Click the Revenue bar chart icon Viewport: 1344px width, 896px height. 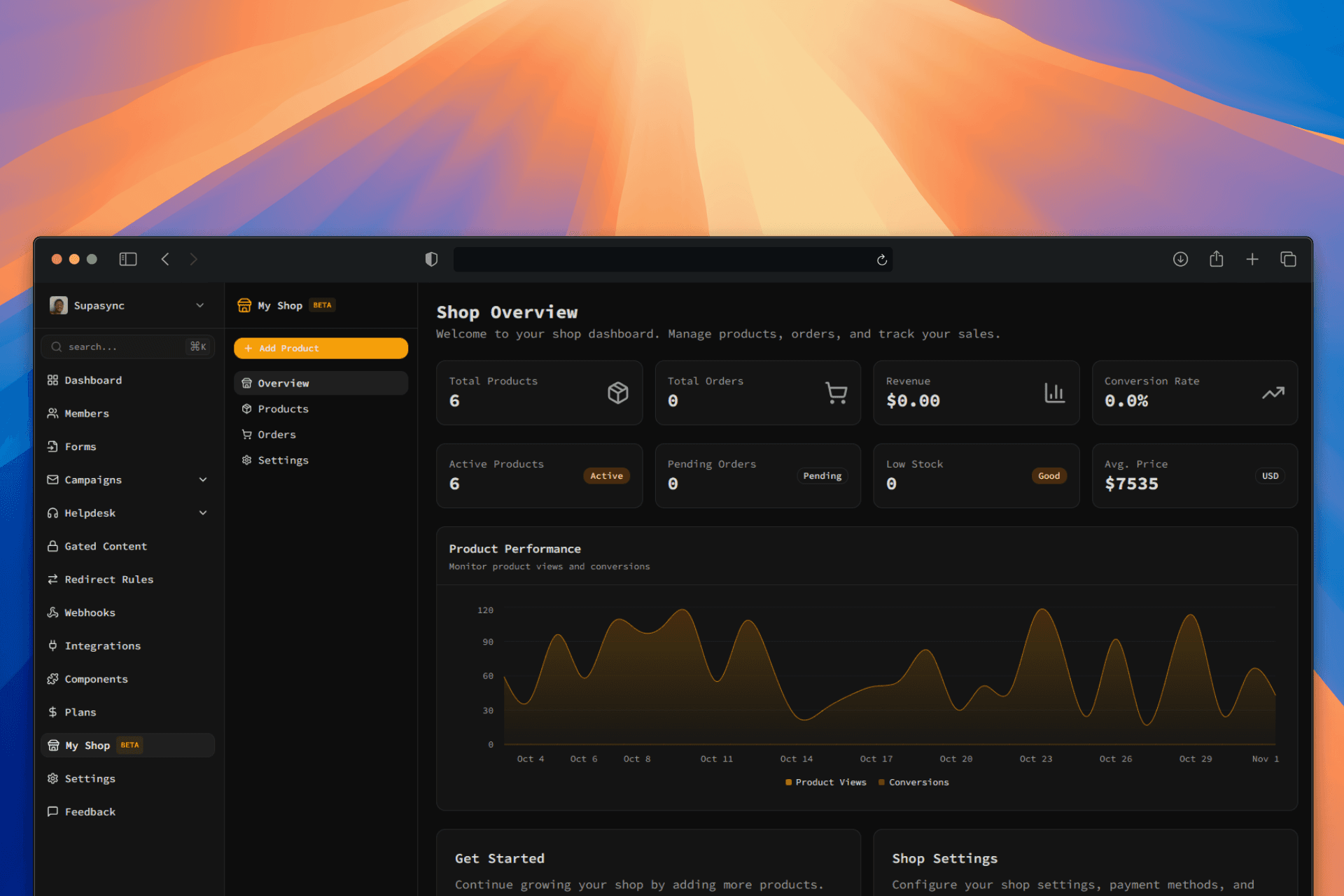1054,393
